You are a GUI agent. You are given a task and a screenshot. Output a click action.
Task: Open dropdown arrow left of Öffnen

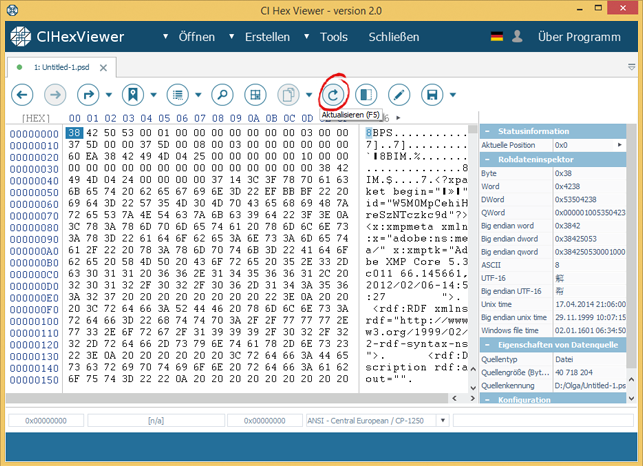[x=165, y=37]
